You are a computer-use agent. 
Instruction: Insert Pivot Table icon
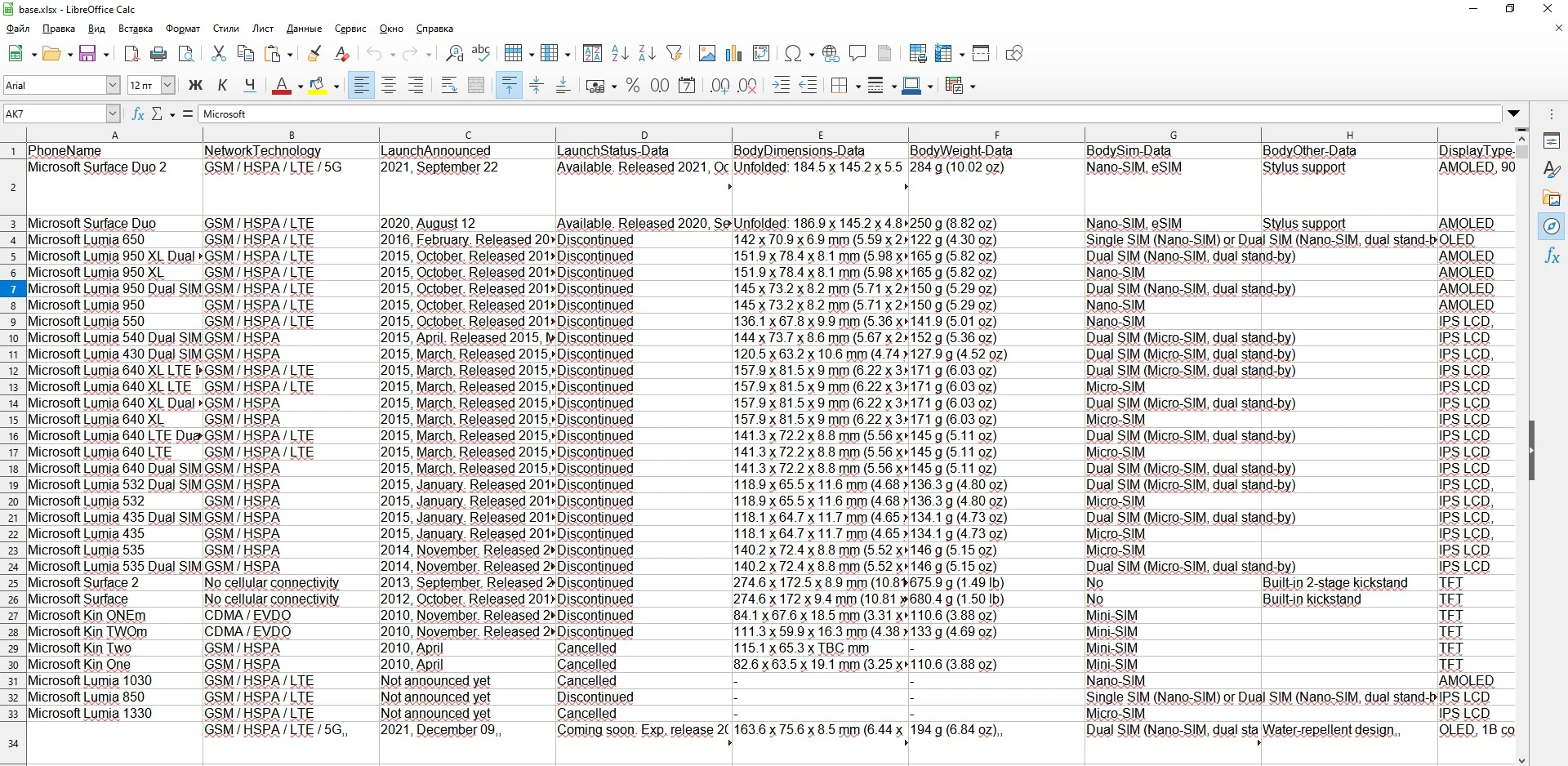(761, 54)
